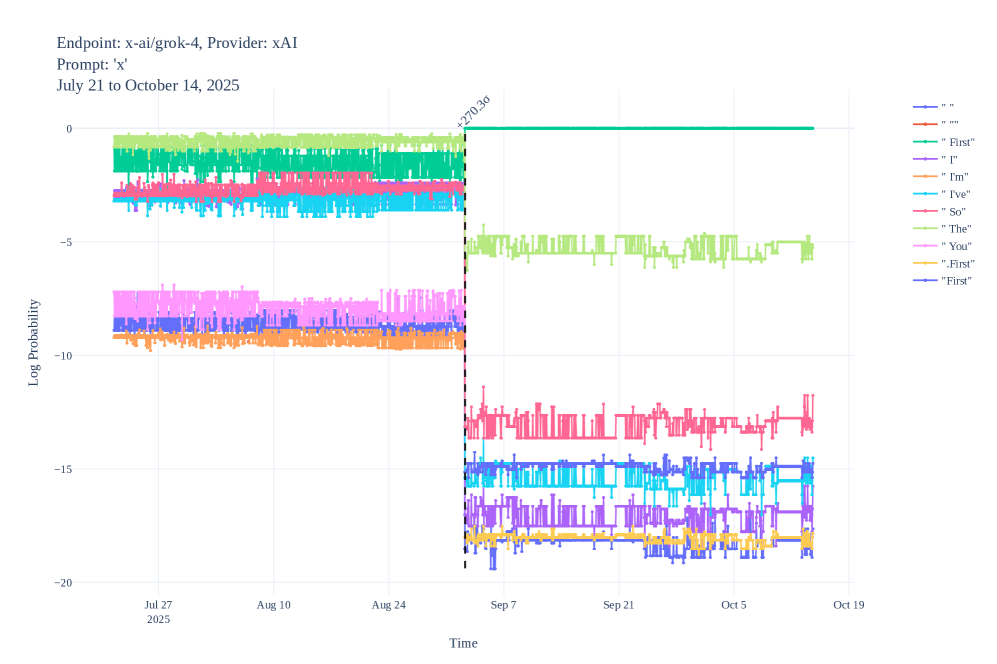This screenshot has height=664, width=997.
Task: Click the y-axis tick label 0
Action: pyautogui.click(x=69, y=129)
